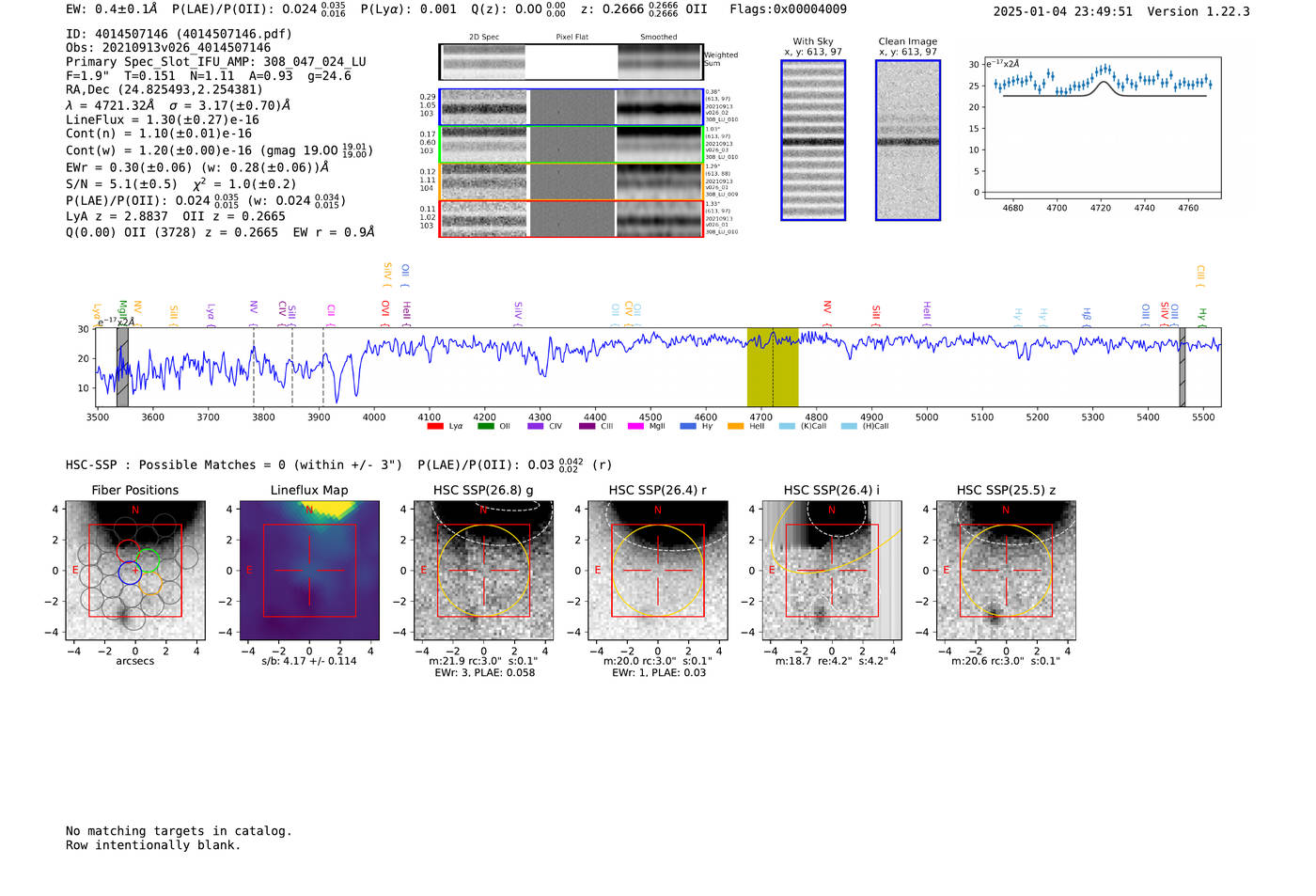
Task: Click the "Smoothed" column header
Action: (659, 38)
